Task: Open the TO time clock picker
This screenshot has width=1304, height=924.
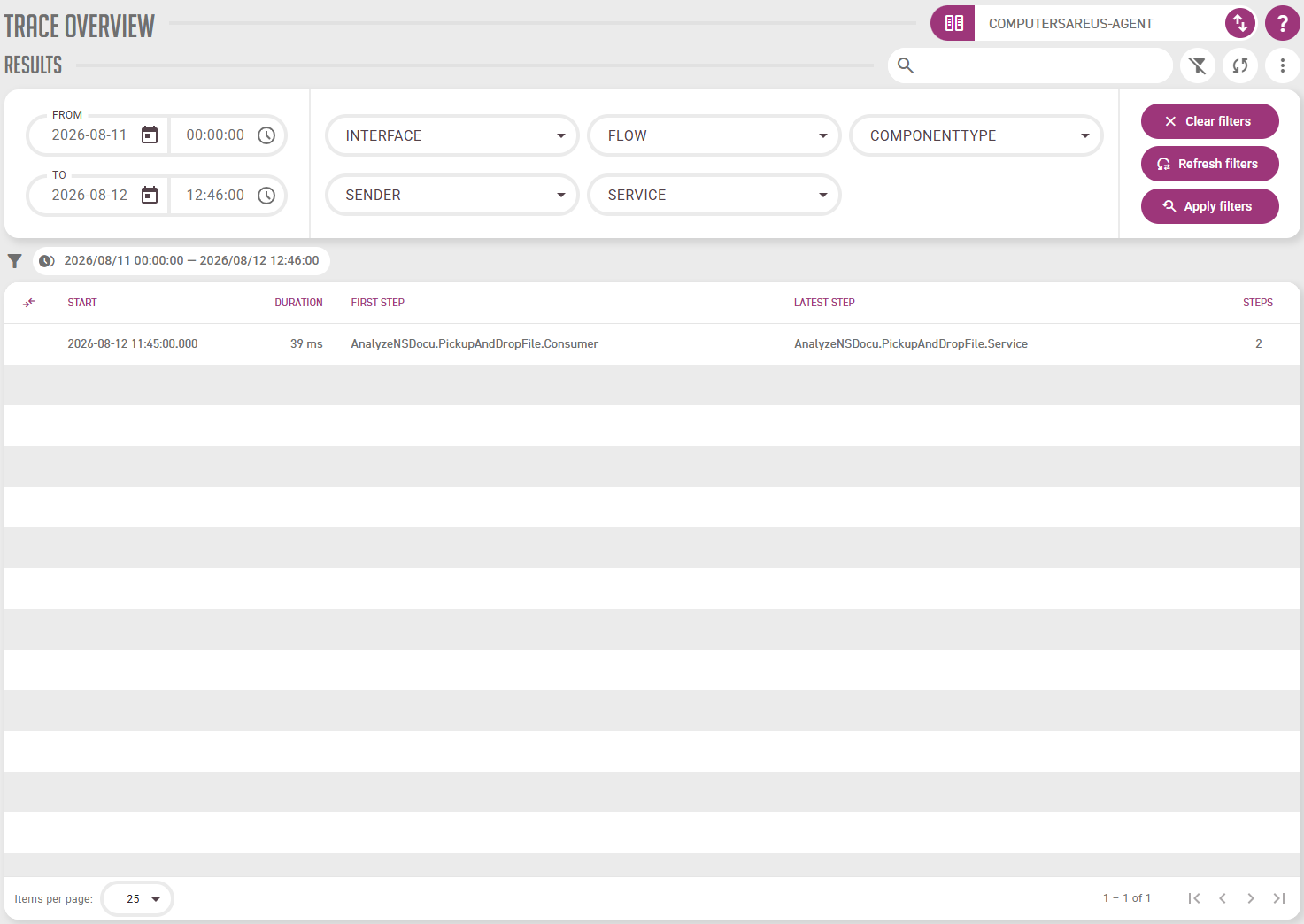Action: pos(266,196)
